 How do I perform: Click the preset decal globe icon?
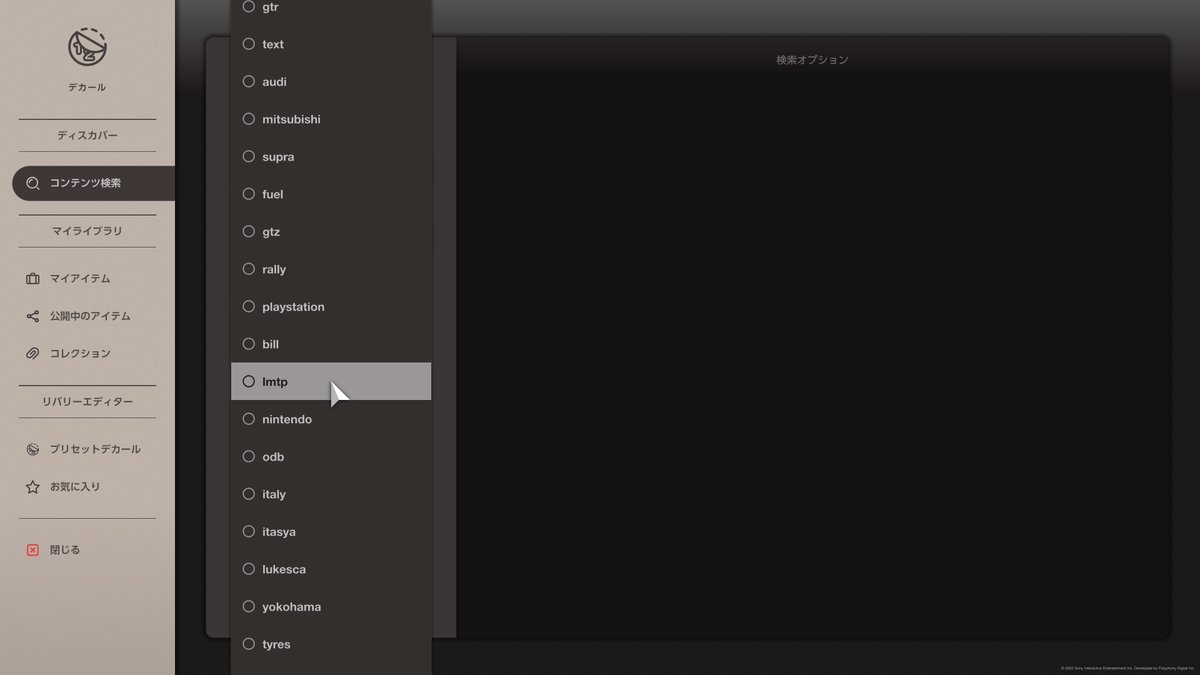33,449
